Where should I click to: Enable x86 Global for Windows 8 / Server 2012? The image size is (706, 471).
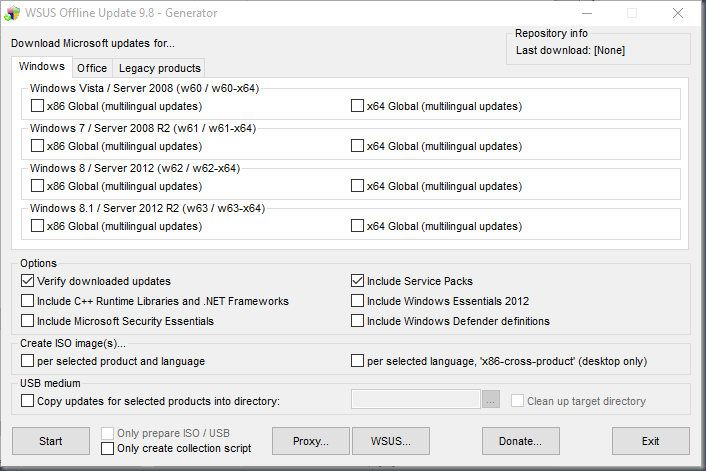[38, 186]
